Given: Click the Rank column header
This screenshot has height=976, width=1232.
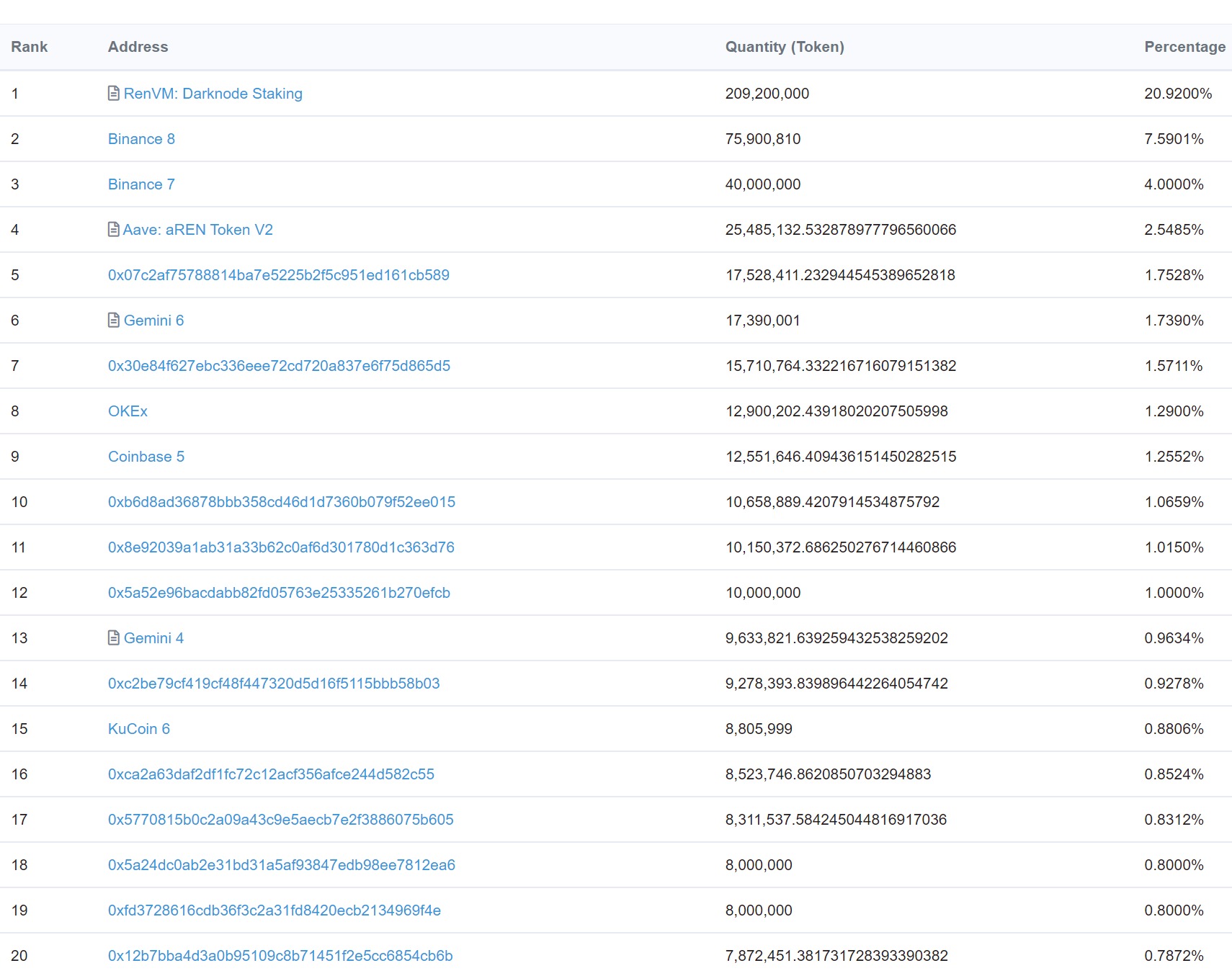Looking at the screenshot, I should (30, 47).
